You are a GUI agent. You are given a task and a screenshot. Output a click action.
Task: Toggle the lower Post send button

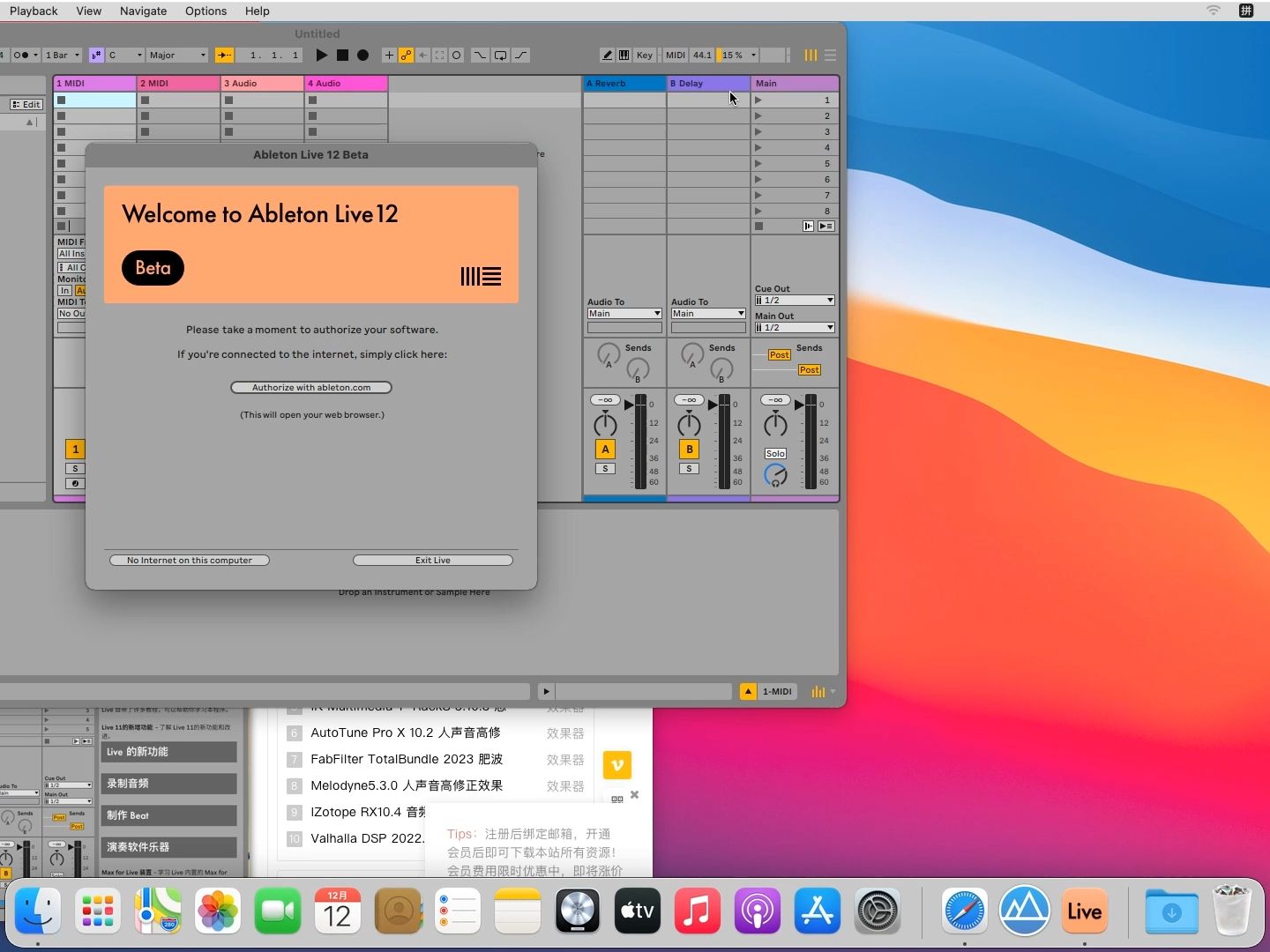pyautogui.click(x=810, y=369)
